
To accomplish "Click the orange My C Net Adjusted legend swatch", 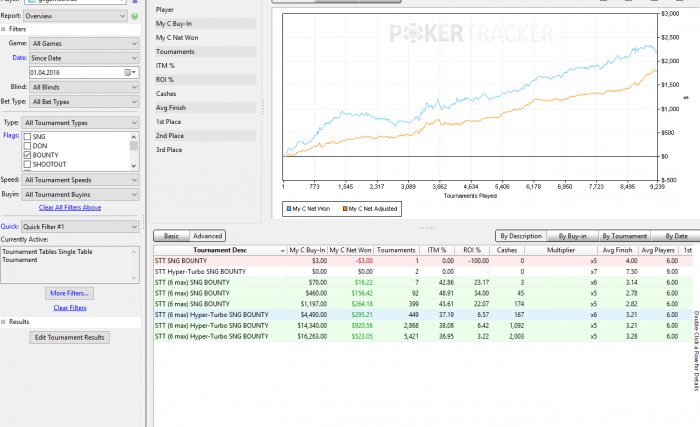I will tap(345, 209).
